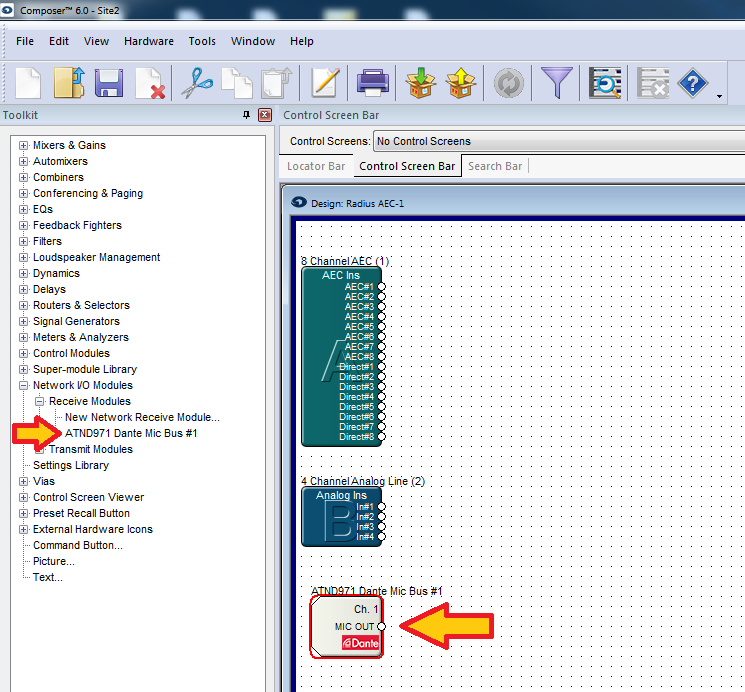The height and width of the screenshot is (692, 745).
Task: Click the Composer icon in the title bar
Action: (x=7, y=10)
